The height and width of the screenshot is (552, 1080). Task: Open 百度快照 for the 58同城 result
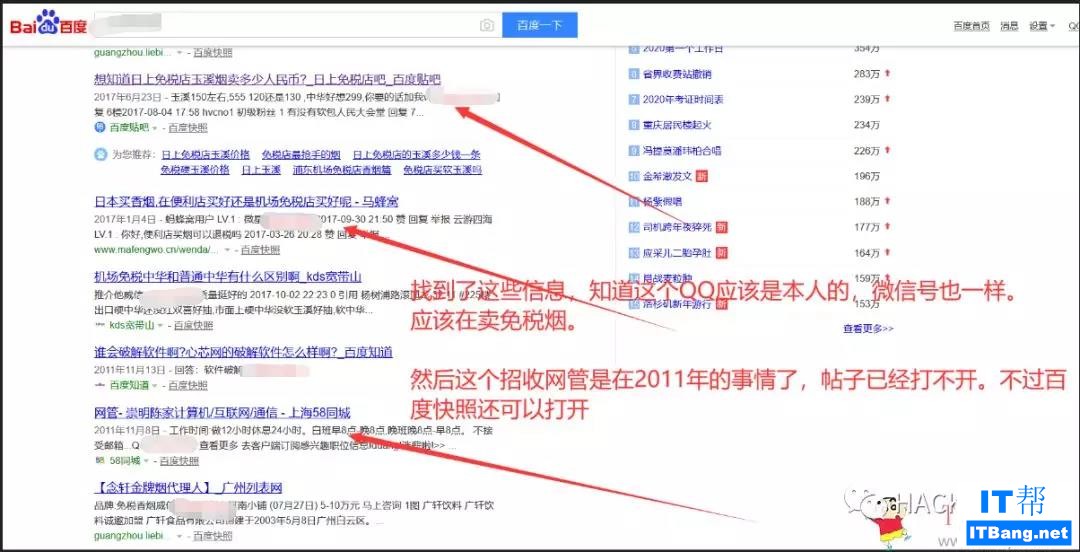(179, 460)
